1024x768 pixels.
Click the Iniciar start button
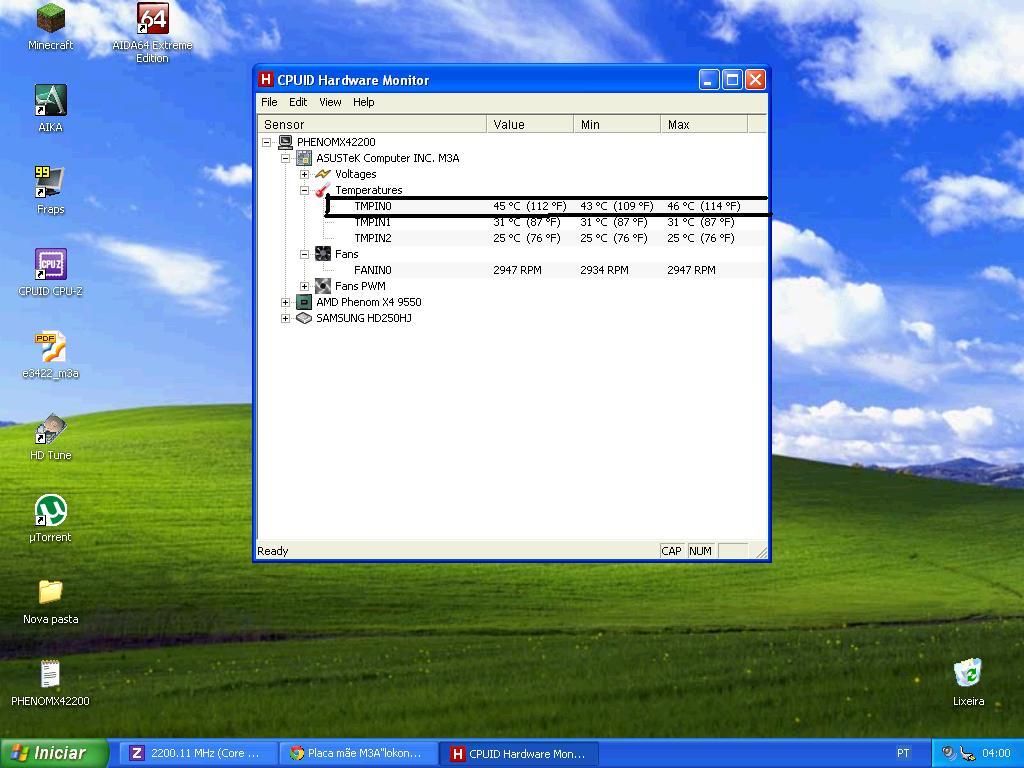tap(54, 753)
